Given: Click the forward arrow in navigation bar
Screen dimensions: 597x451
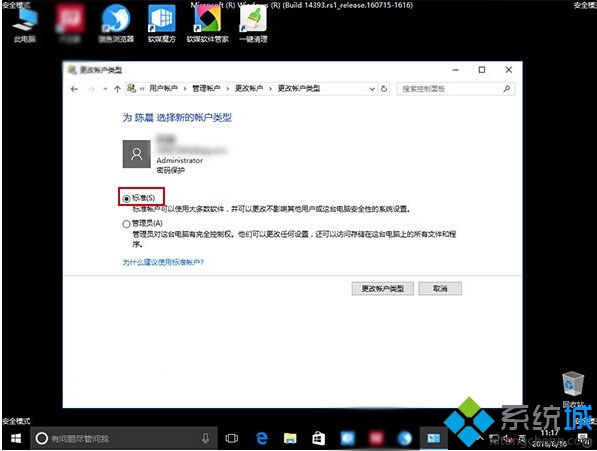Looking at the screenshot, I should point(91,89).
